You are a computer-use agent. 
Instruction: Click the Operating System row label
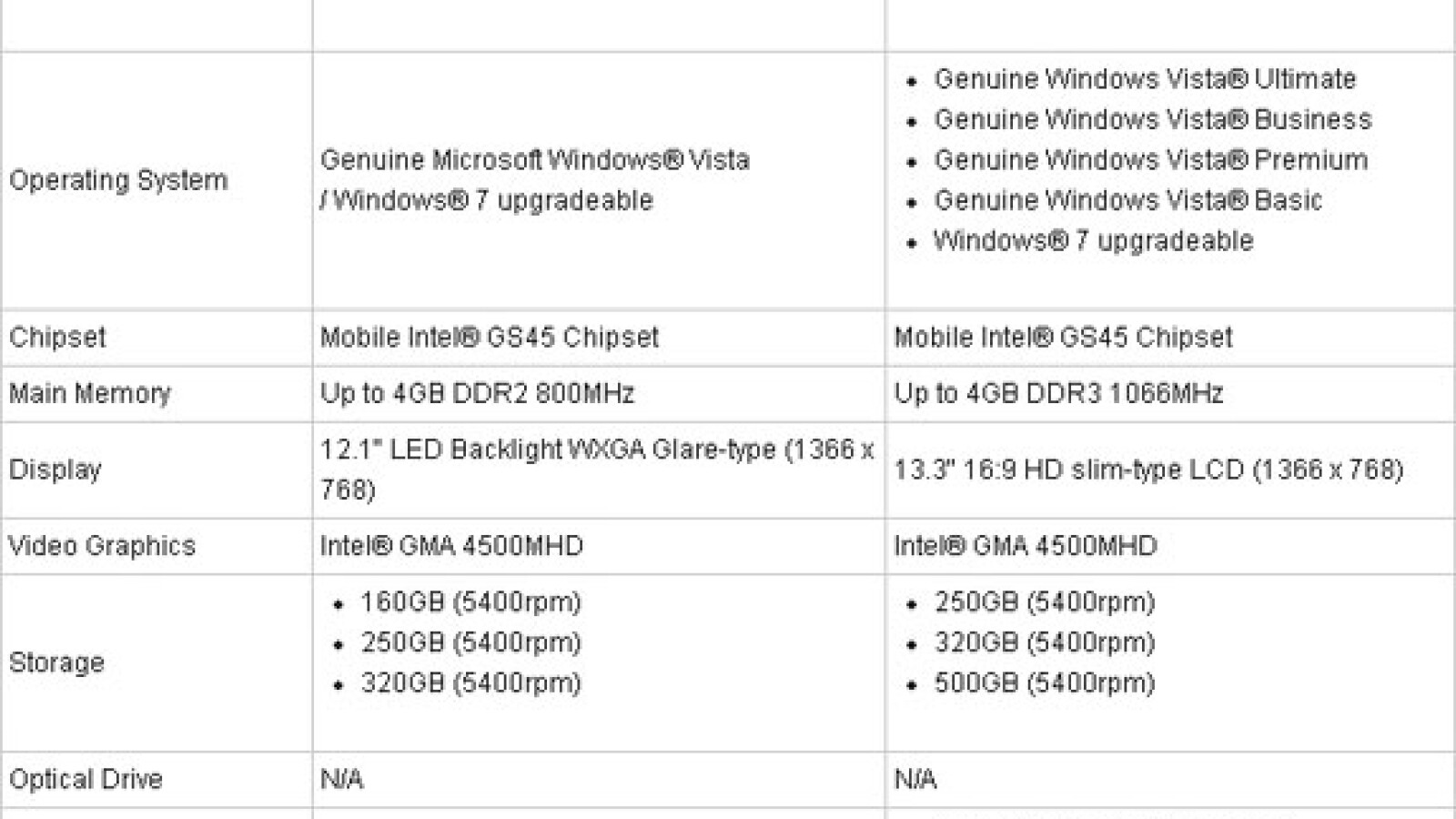tap(118, 180)
